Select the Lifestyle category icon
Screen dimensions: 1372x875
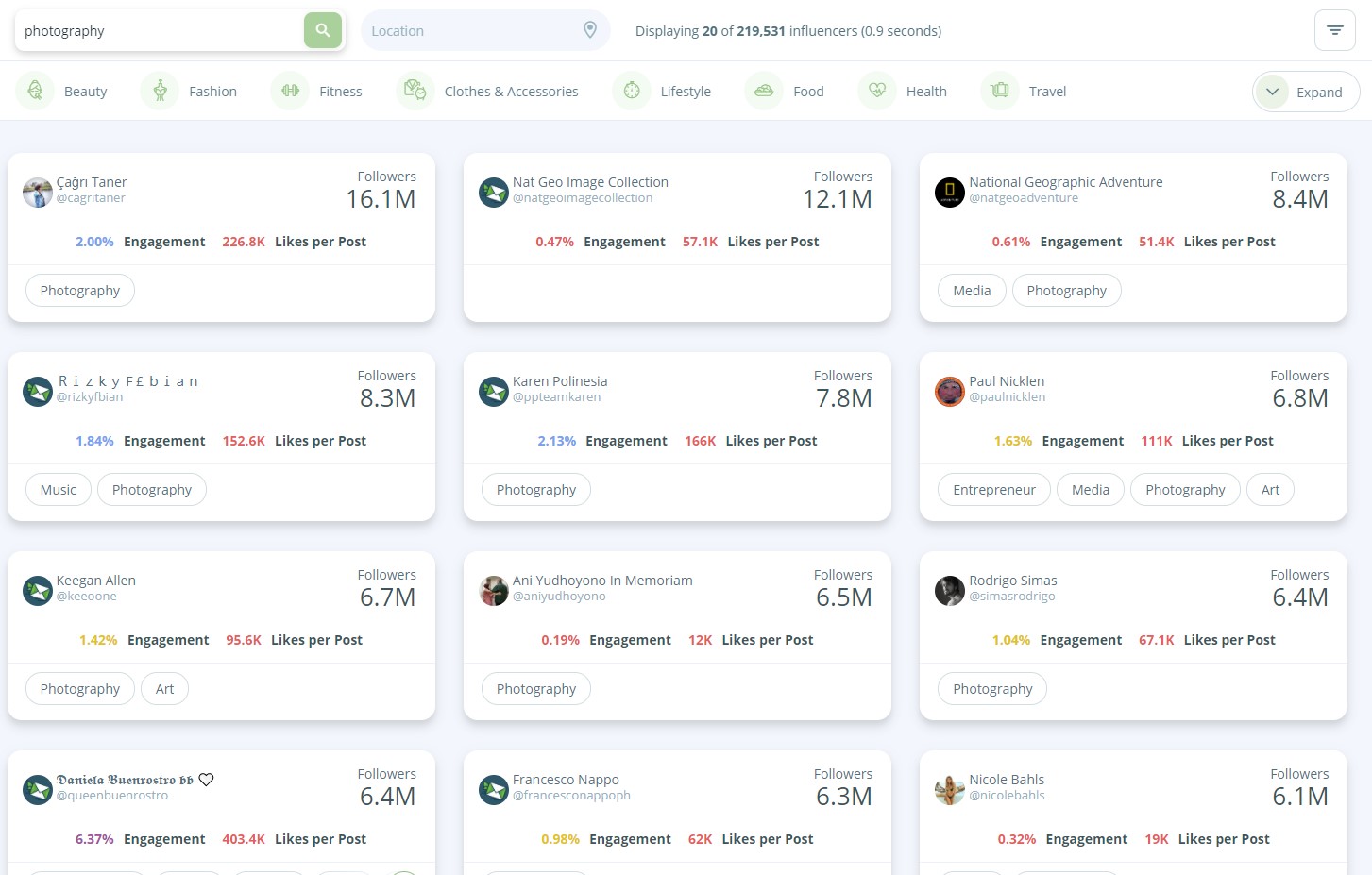[x=632, y=91]
